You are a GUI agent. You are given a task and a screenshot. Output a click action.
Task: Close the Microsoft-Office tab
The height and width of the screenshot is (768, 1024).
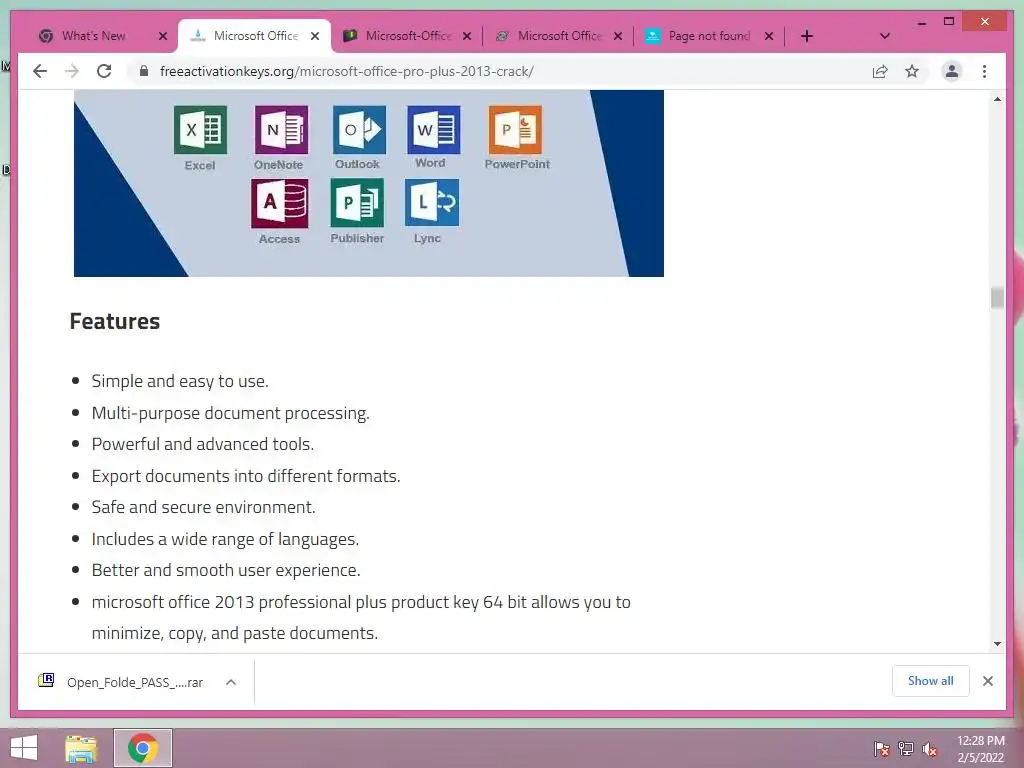click(x=467, y=37)
